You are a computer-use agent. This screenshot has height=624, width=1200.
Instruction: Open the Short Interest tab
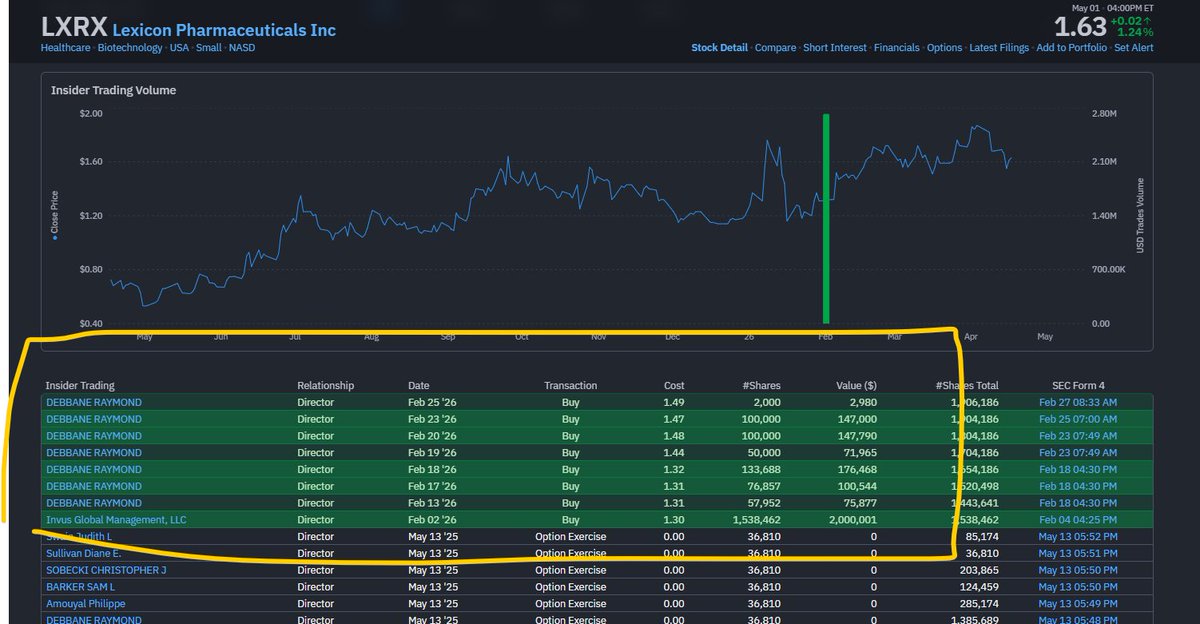[x=835, y=48]
